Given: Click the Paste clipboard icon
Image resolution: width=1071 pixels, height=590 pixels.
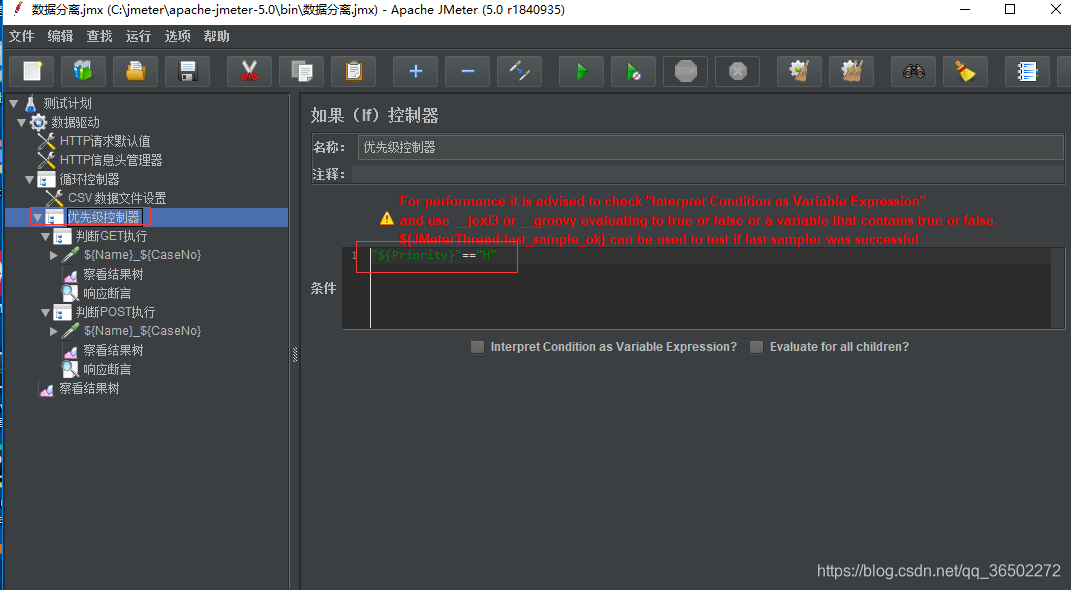Looking at the screenshot, I should point(353,71).
